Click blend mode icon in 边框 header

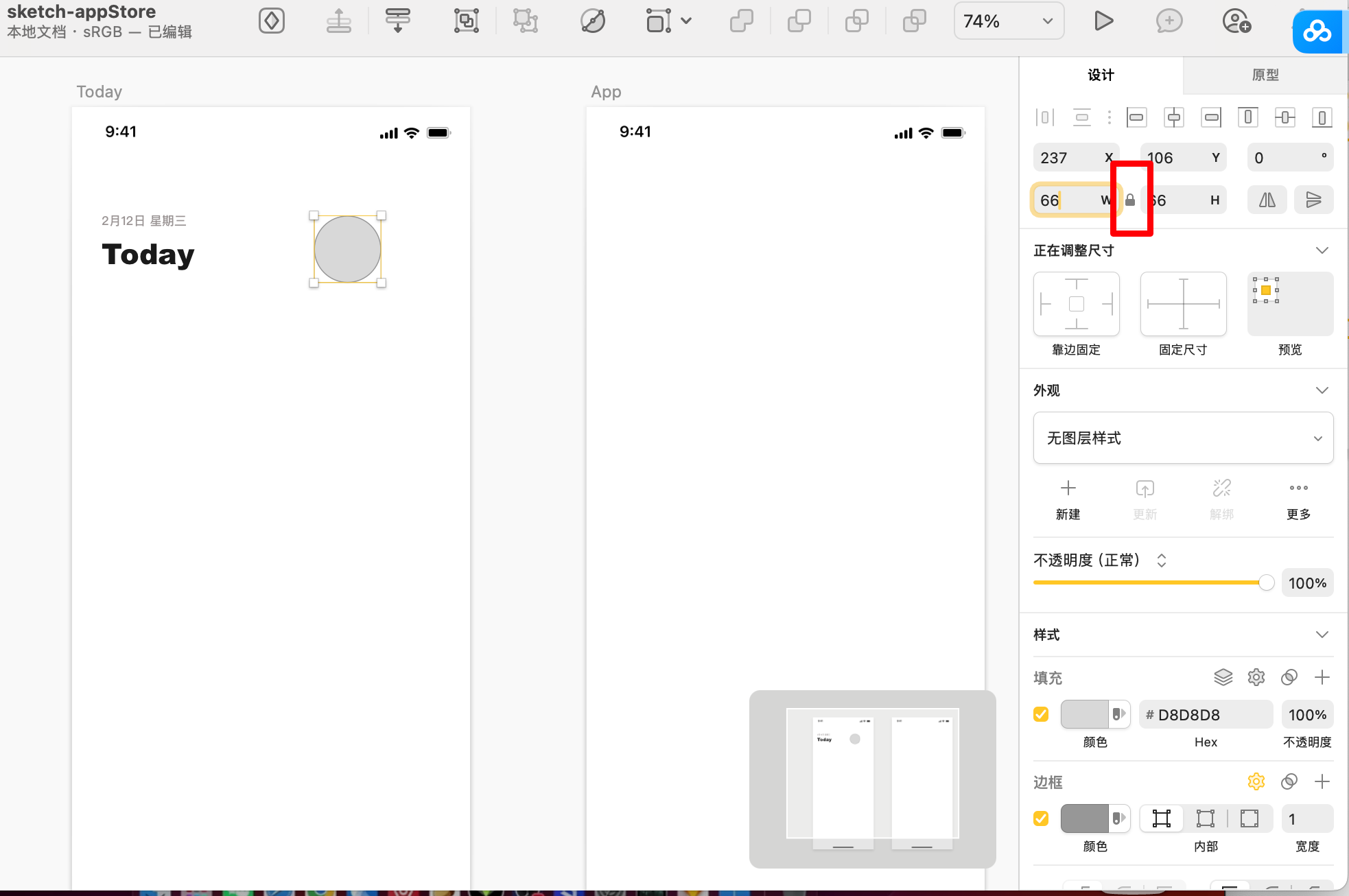point(1289,781)
